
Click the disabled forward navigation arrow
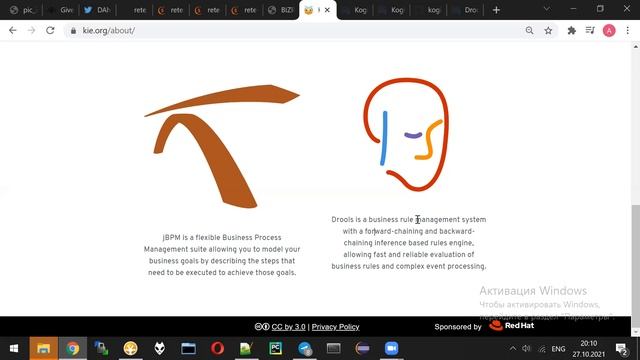coord(31,31)
